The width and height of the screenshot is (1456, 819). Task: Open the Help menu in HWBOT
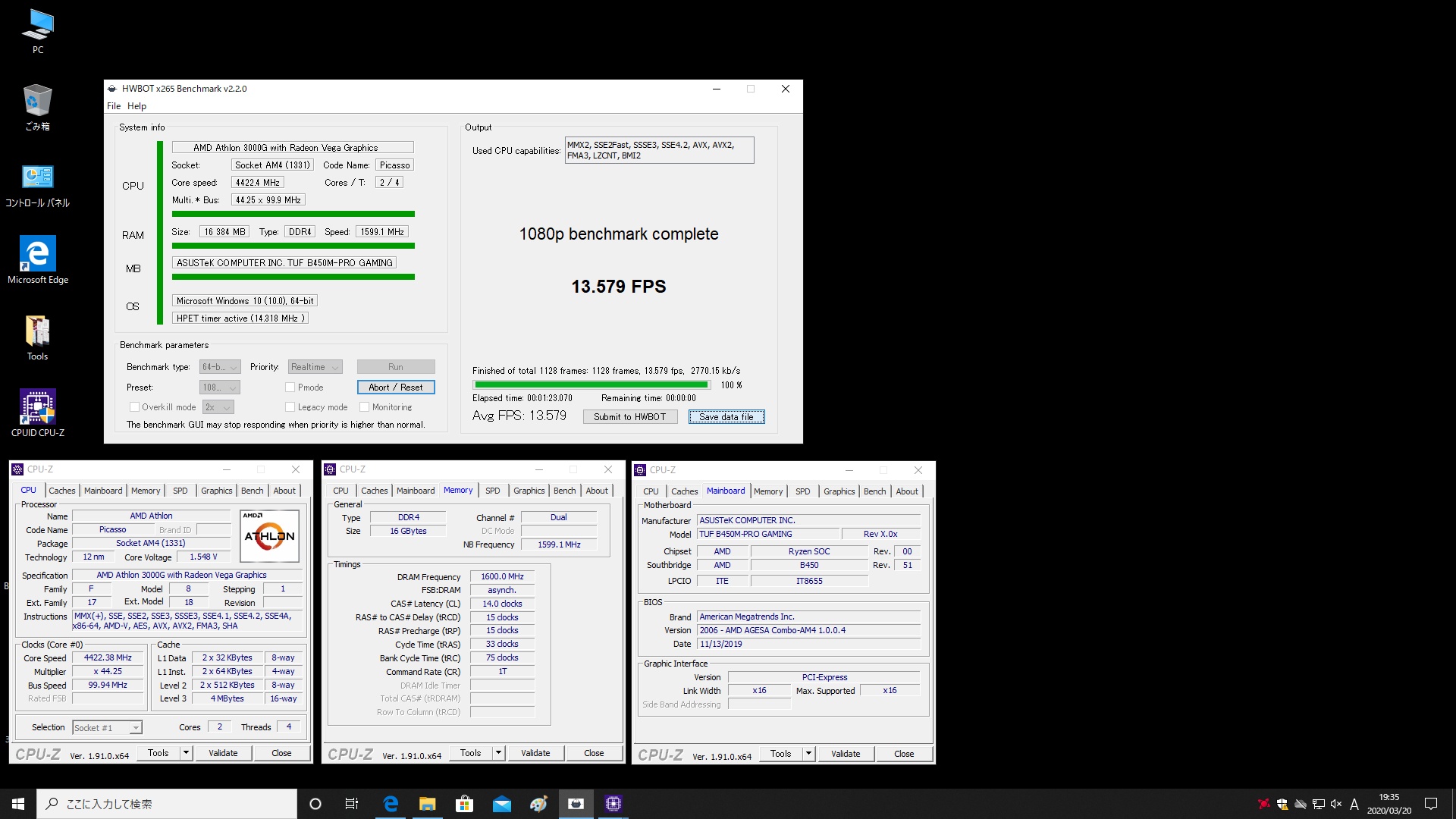(136, 106)
